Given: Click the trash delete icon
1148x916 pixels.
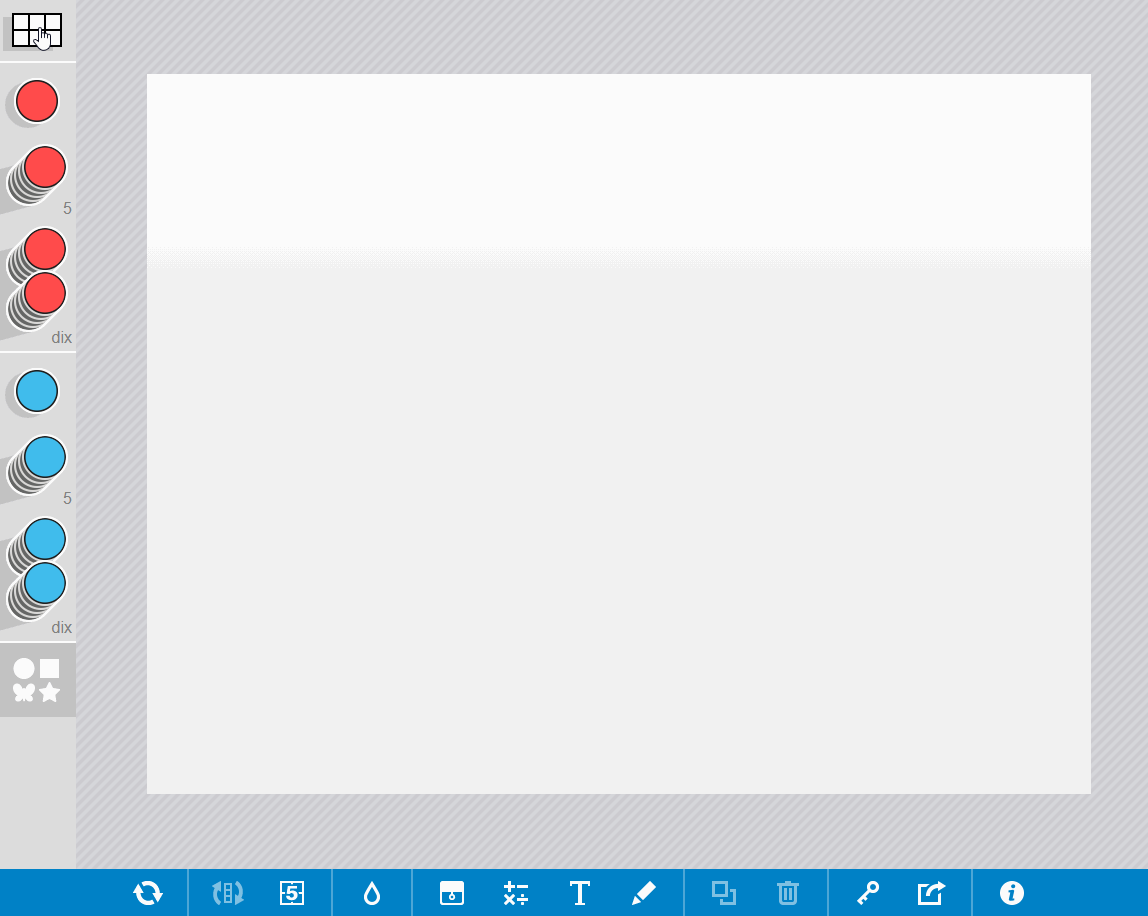Looking at the screenshot, I should [788, 893].
